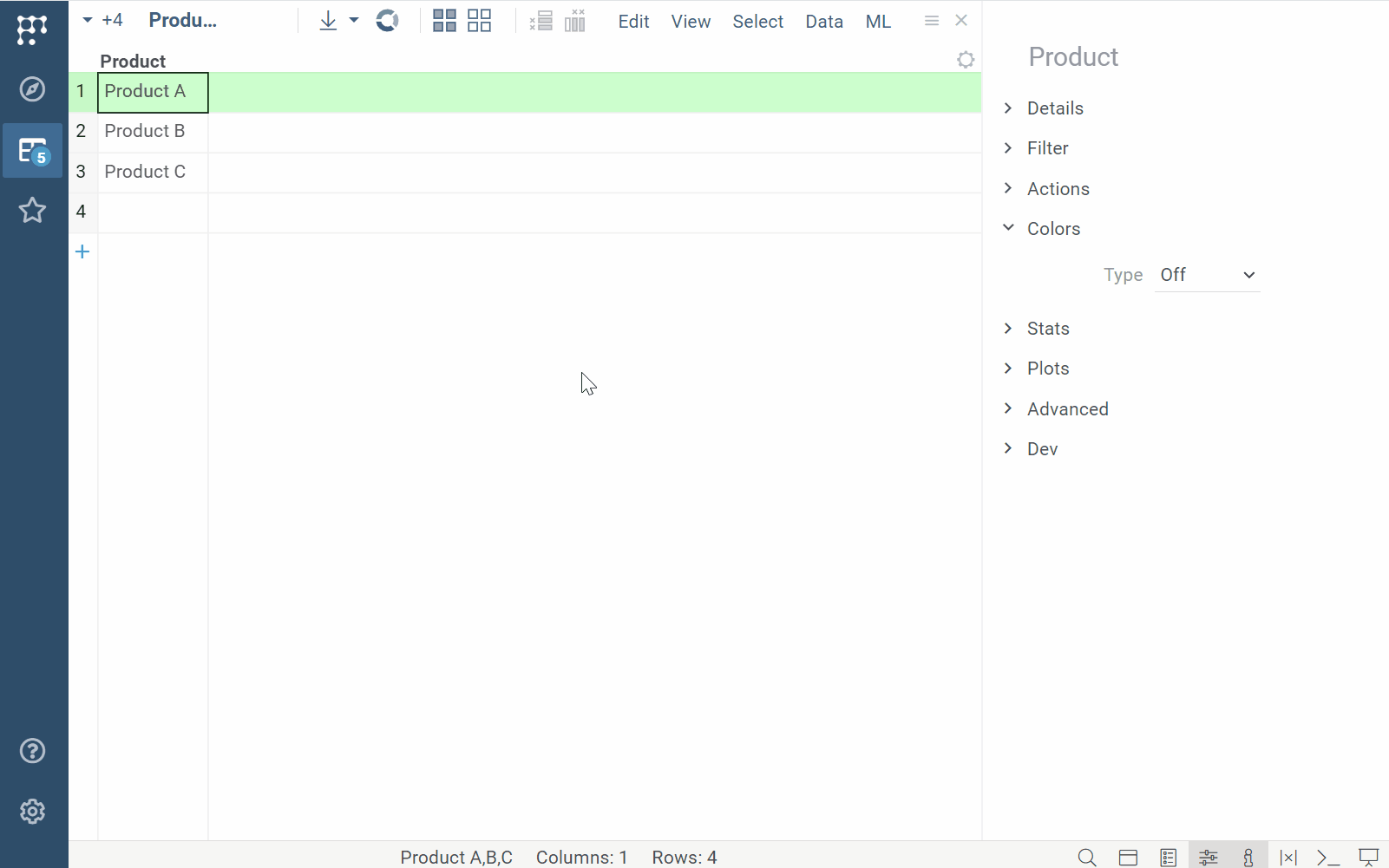The width and height of the screenshot is (1389, 868).
Task: Open the Browse compass icon in sidebar
Action: pos(33,89)
